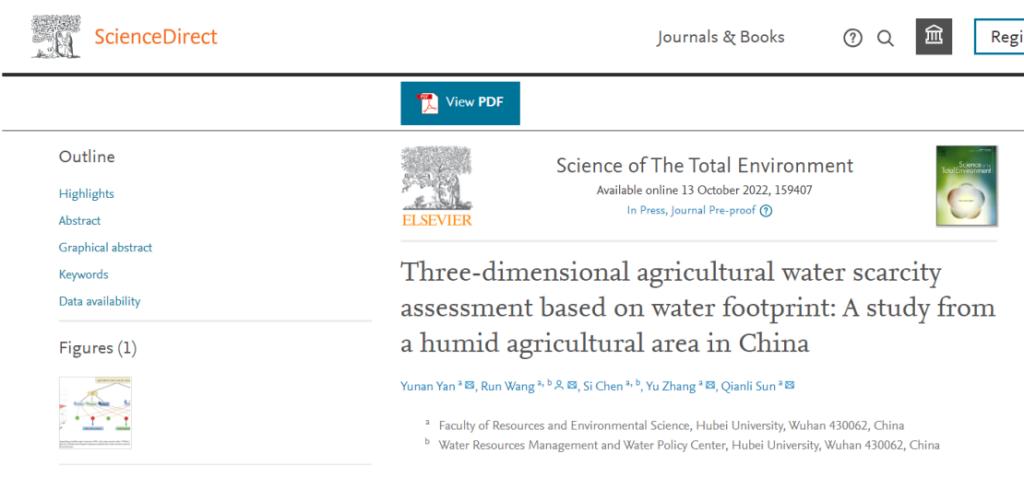
Task: Open the Figure 1 thumbnail
Action: [x=95, y=412]
